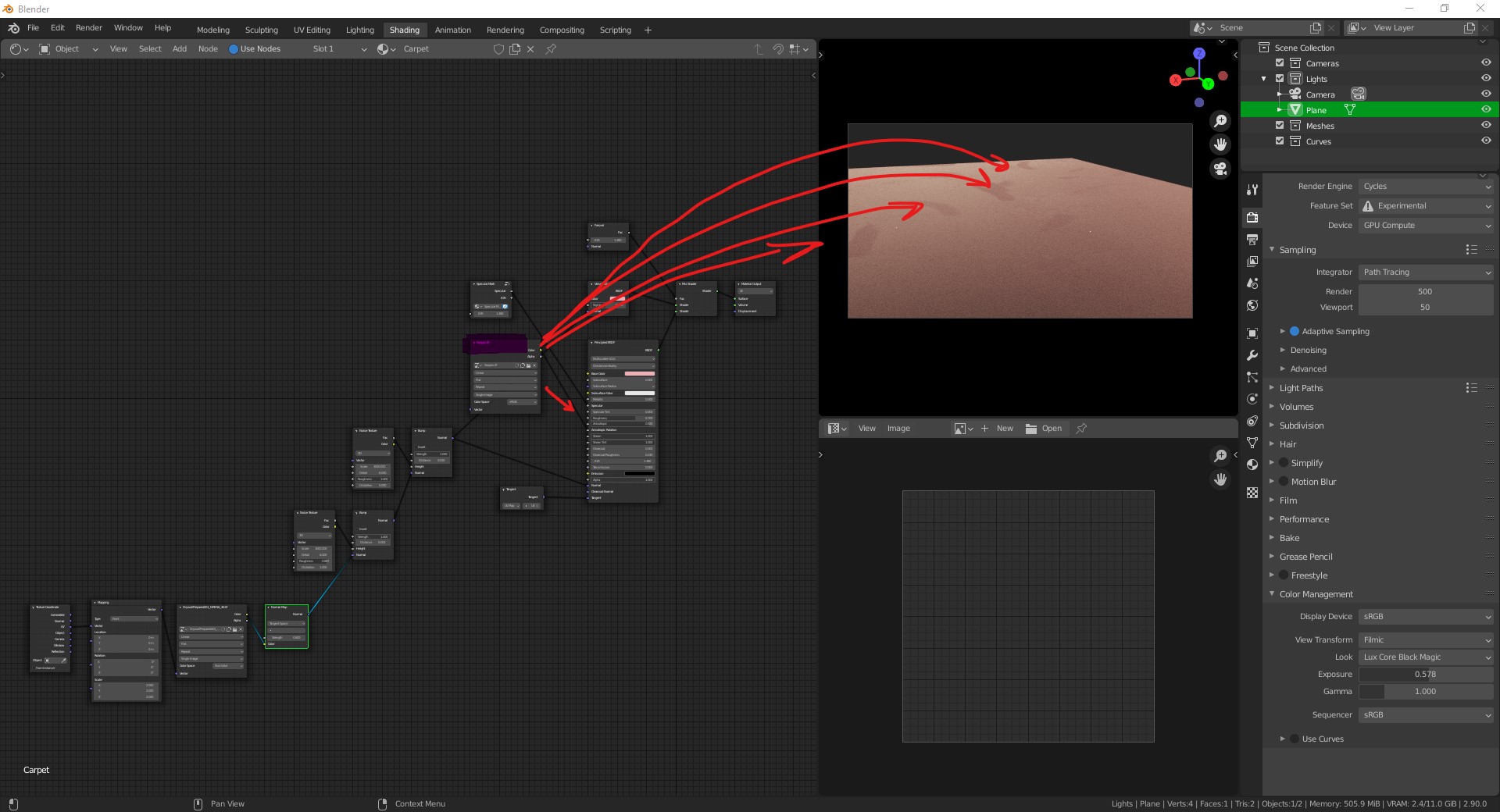The height and width of the screenshot is (812, 1500).
Task: Open the Material properties tab
Action: (x=1252, y=465)
